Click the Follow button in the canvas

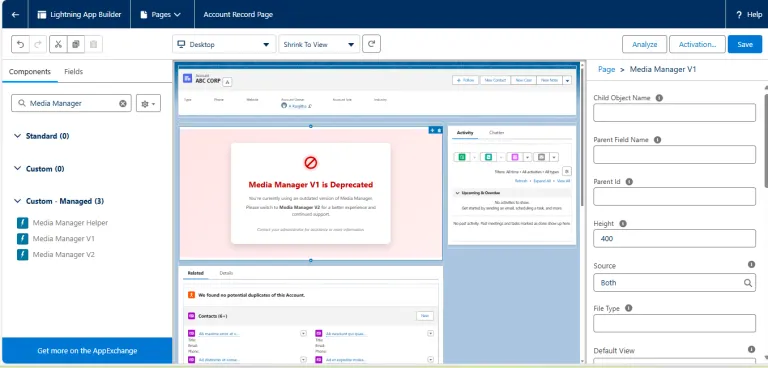pyautogui.click(x=465, y=80)
